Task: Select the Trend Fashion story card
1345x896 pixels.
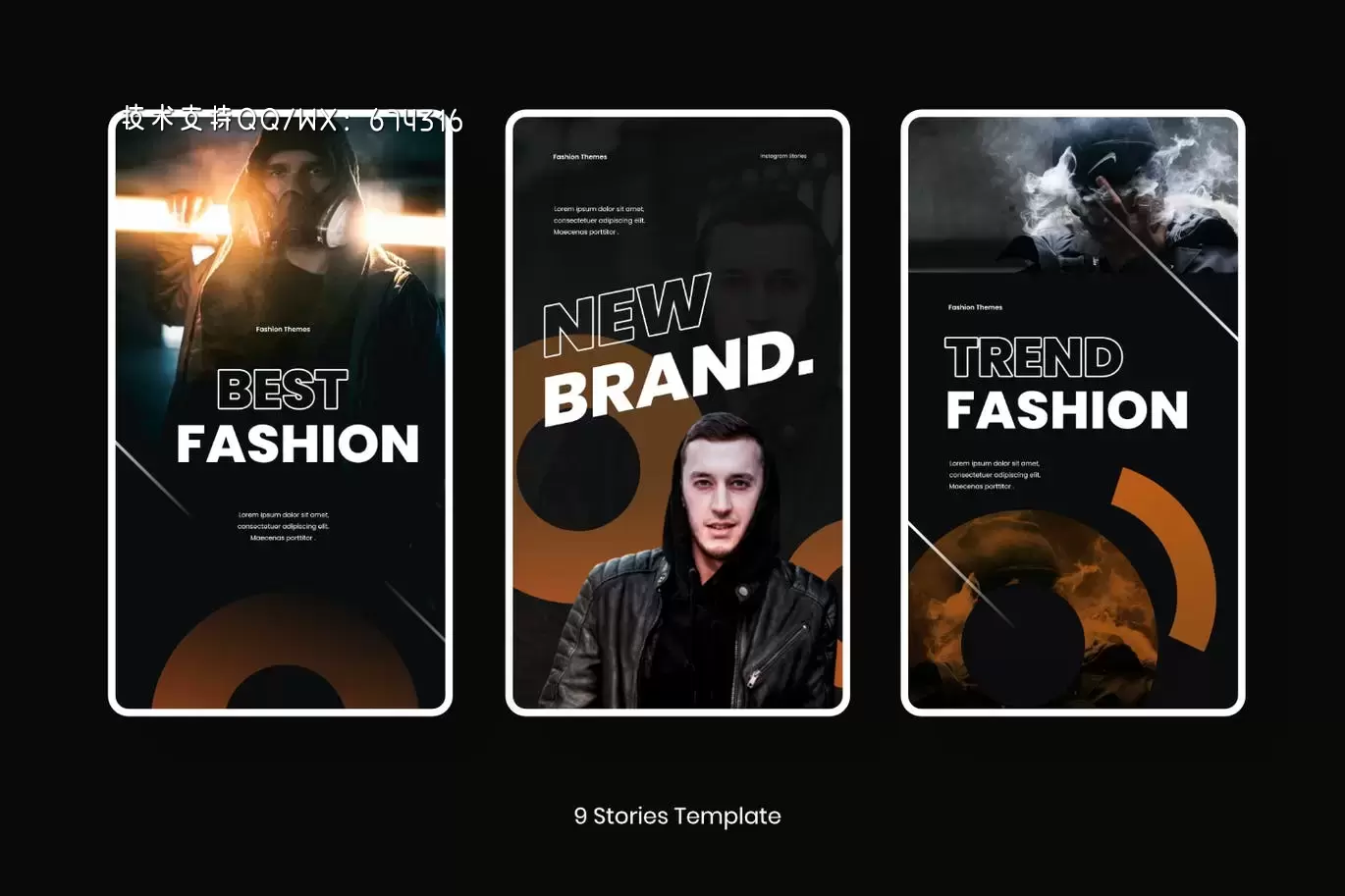Action: (x=1073, y=412)
